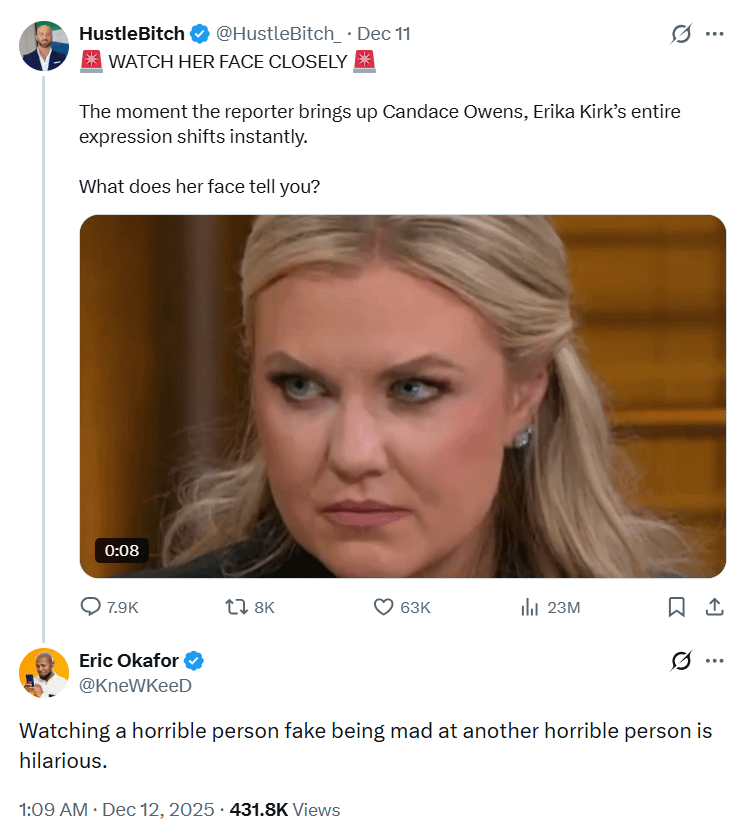Bookmark the HustleBitch post
Viewport: 746px width, 833px height.
click(x=677, y=607)
